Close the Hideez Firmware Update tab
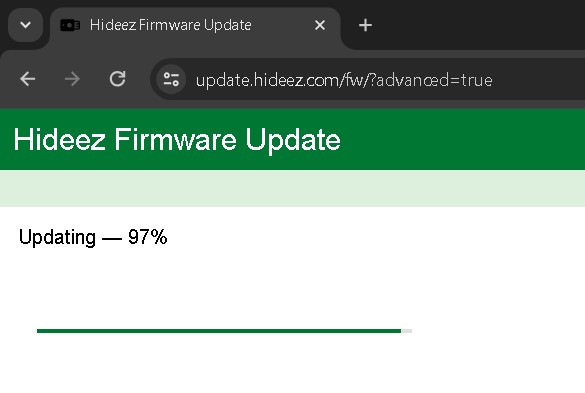Viewport: 585px width, 393px height. (x=320, y=25)
